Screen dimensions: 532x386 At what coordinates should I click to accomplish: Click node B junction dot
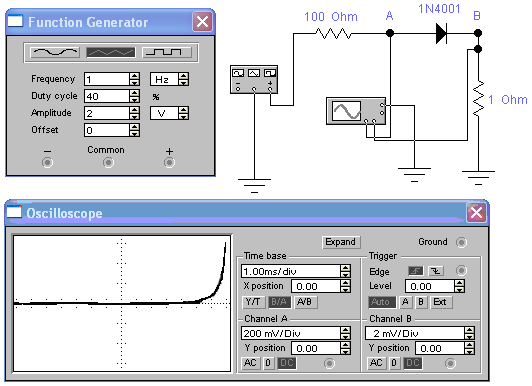tap(478, 33)
